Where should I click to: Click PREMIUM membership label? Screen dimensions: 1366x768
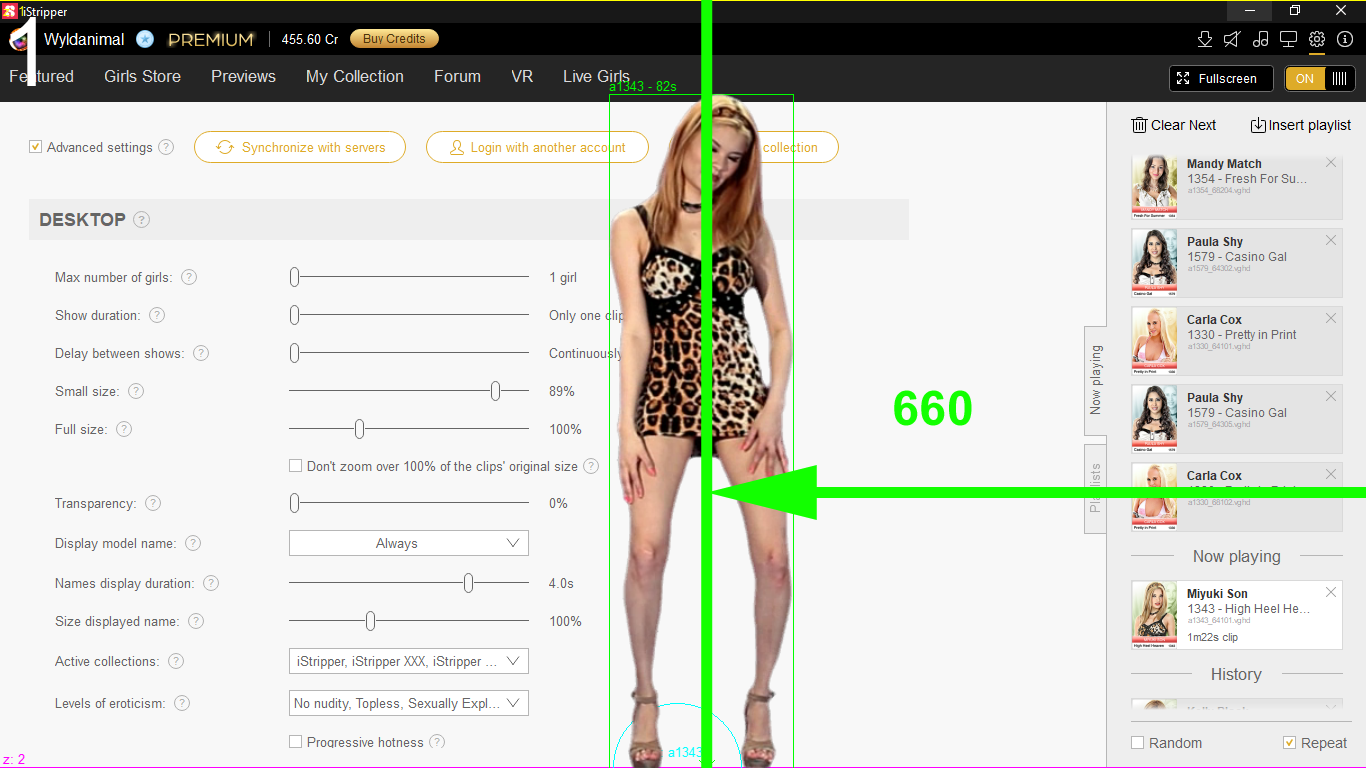coord(211,40)
